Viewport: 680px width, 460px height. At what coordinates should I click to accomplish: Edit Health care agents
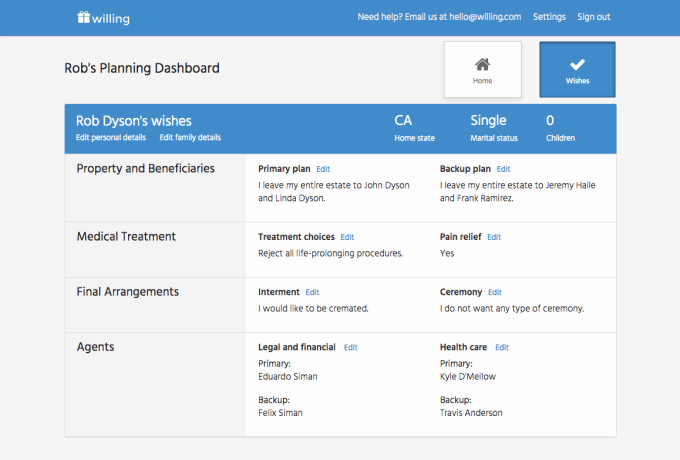tap(502, 347)
